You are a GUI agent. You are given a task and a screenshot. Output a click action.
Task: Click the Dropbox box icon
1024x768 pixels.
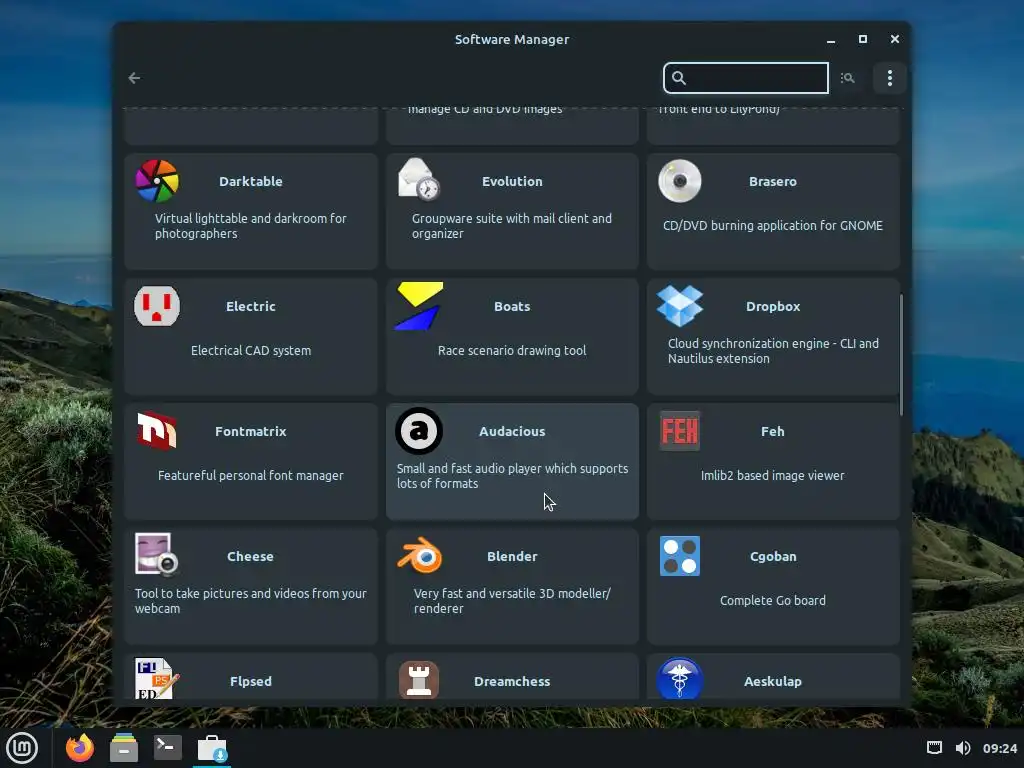[x=680, y=306]
